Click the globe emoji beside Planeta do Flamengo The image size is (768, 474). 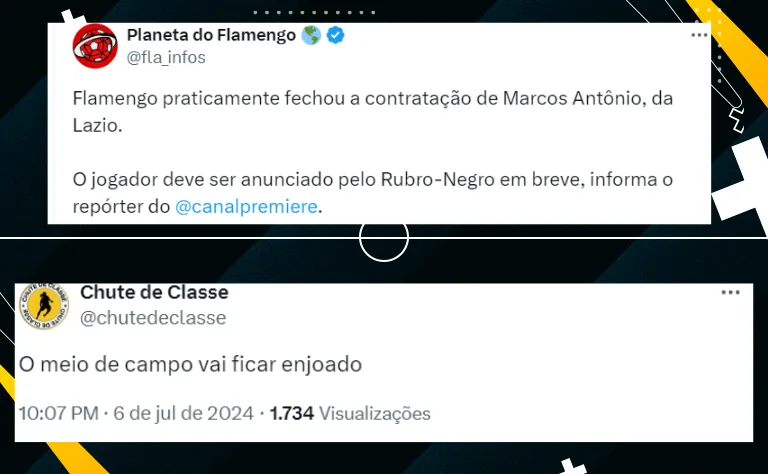[311, 35]
